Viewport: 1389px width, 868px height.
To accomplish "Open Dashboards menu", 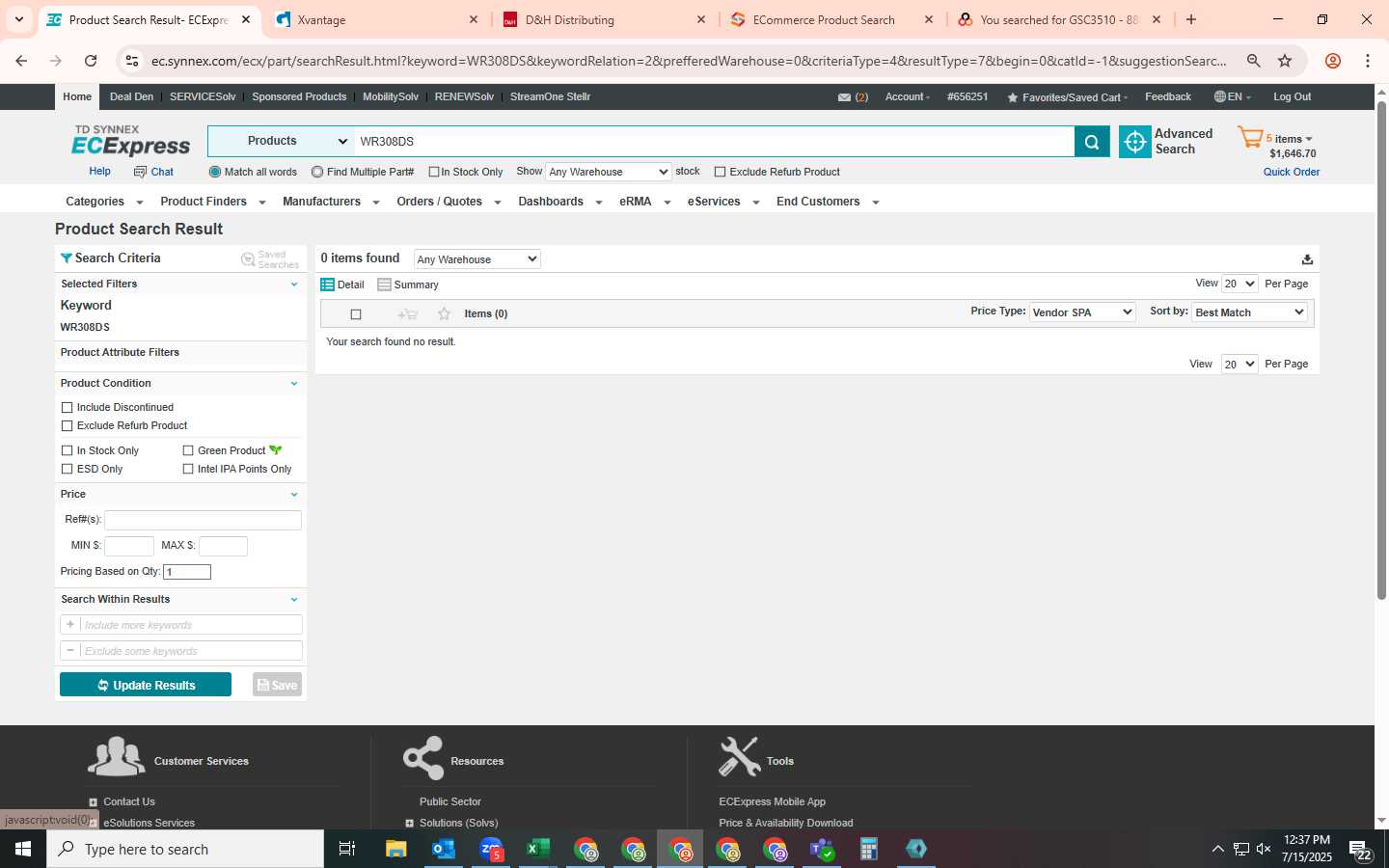I will 560,202.
